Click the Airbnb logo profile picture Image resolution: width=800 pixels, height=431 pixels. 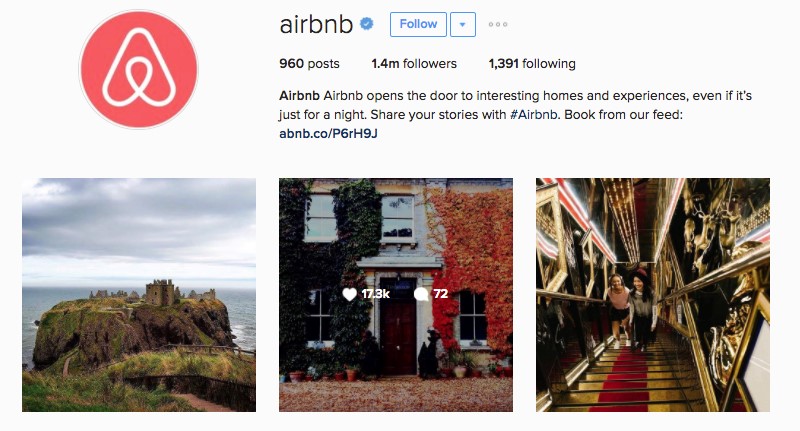coord(138,69)
